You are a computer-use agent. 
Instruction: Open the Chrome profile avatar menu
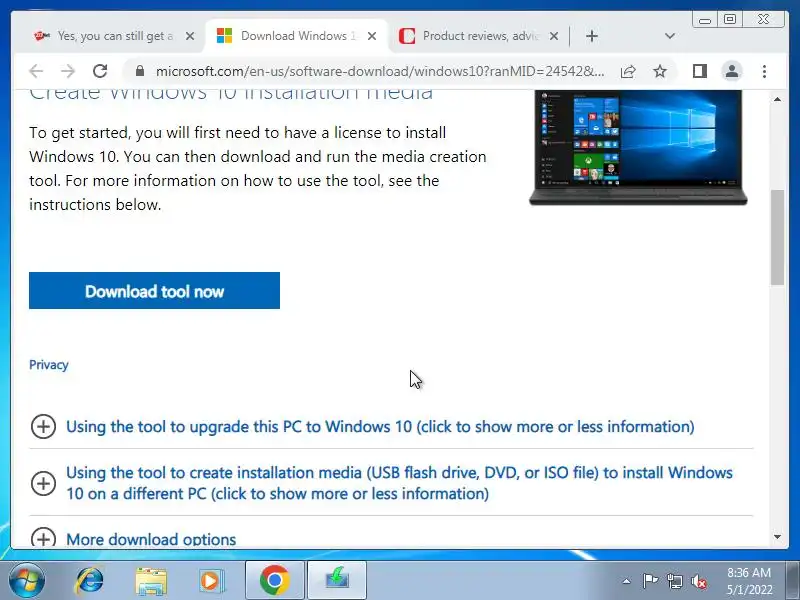click(x=732, y=71)
